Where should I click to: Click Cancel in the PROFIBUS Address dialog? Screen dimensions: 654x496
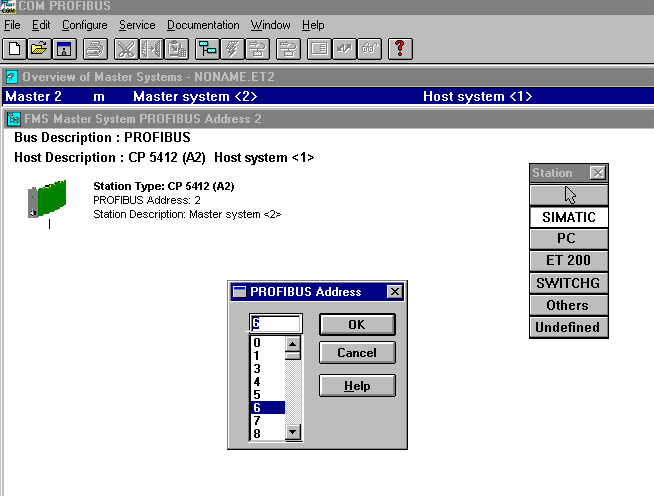(x=357, y=353)
